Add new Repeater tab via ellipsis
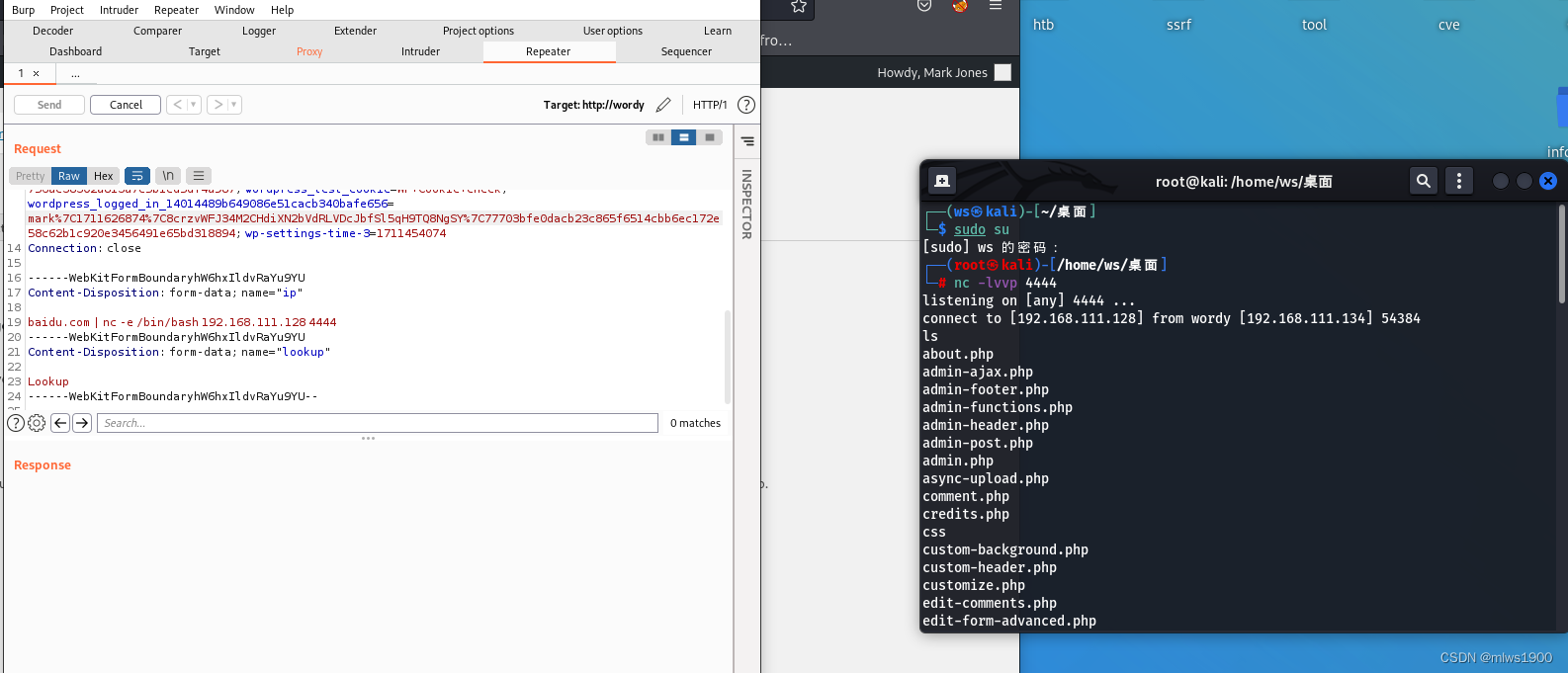Viewport: 1568px width, 673px height. (75, 73)
